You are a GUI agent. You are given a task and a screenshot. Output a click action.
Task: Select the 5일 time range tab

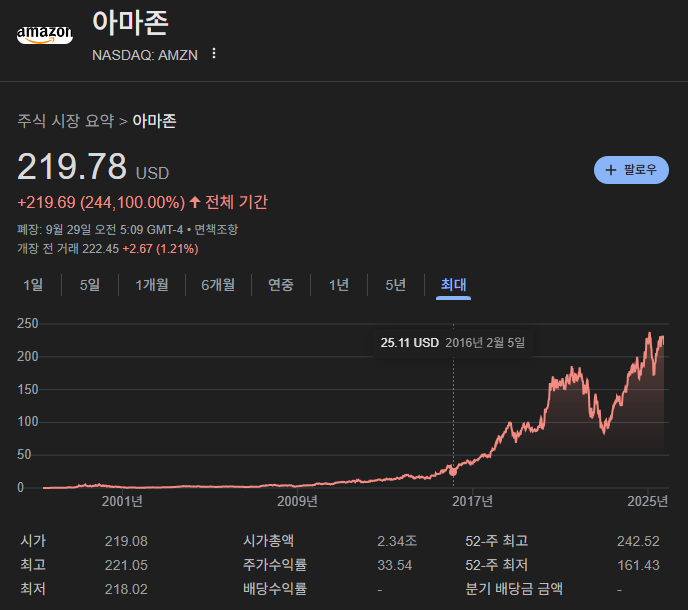pos(90,285)
